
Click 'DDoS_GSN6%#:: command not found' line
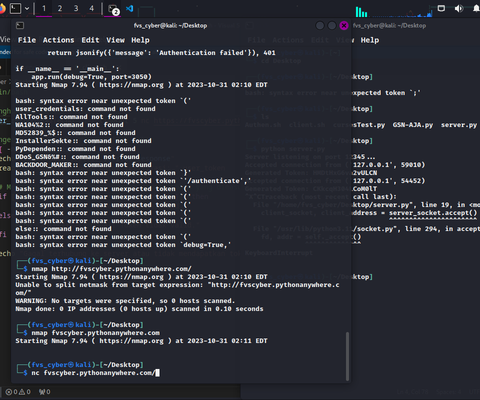tap(77, 157)
